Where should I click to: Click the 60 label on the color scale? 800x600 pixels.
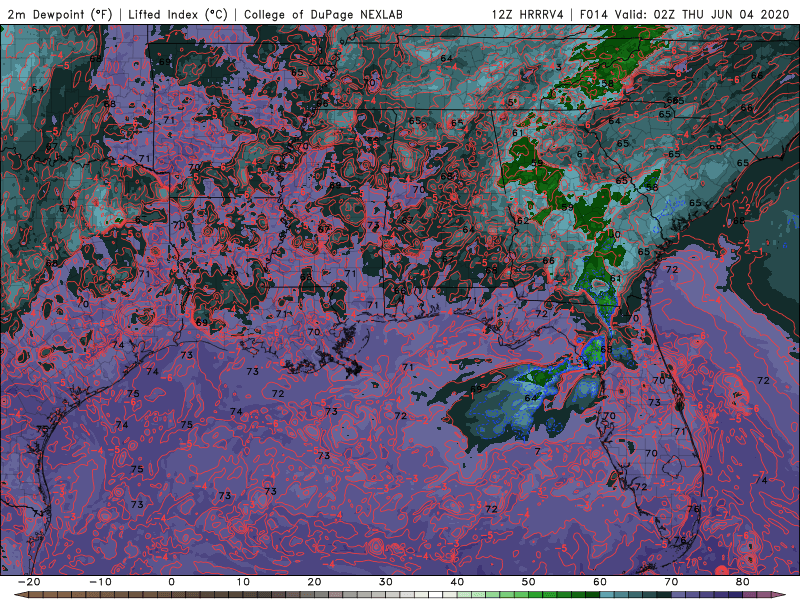[x=600, y=582]
